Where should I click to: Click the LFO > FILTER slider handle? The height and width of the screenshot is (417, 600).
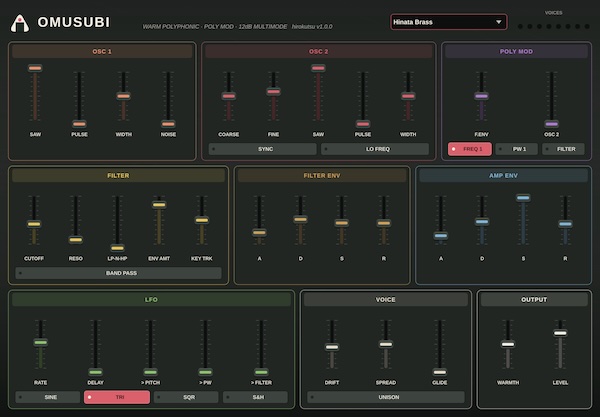[x=261, y=372]
